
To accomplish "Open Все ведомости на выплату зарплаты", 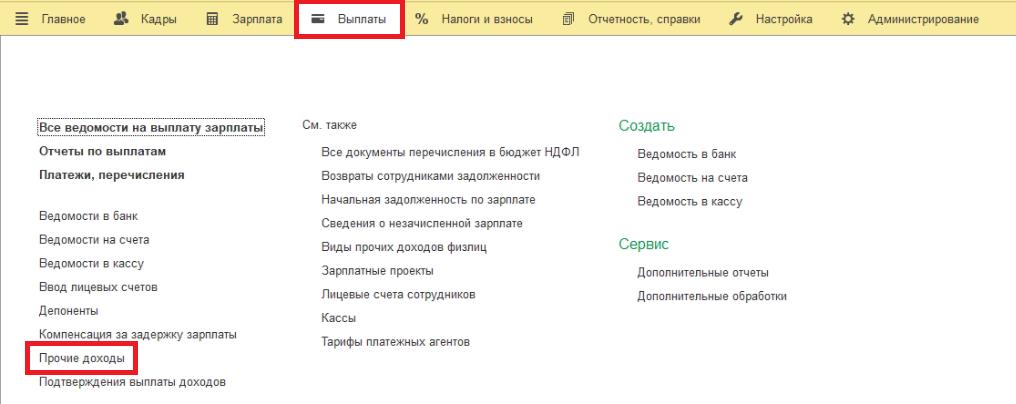I will coord(151,128).
